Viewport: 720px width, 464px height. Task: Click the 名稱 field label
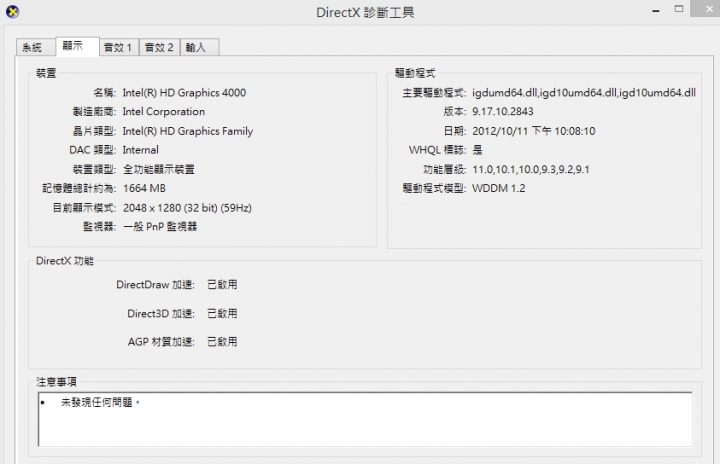point(105,93)
